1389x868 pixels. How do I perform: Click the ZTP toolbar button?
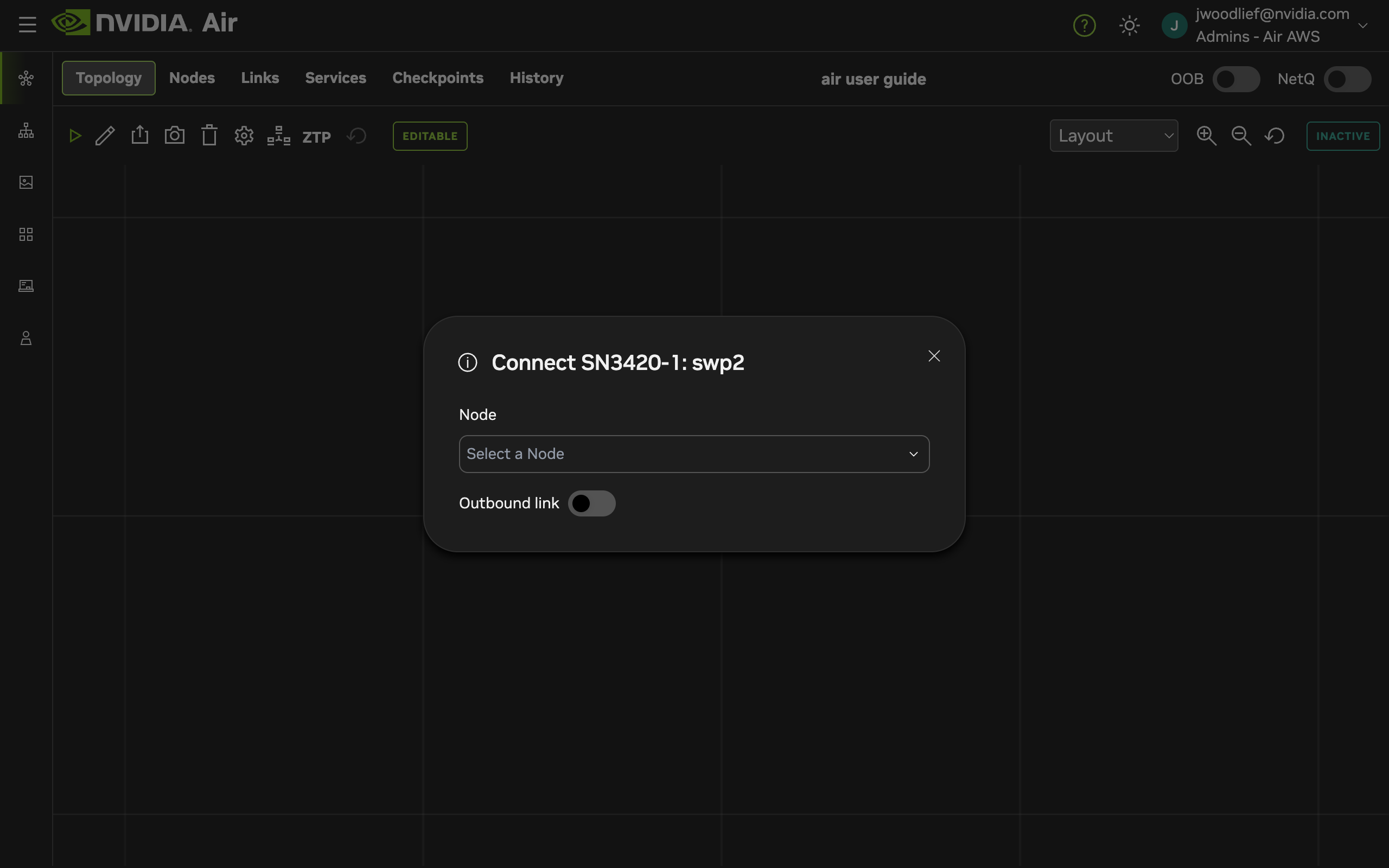316,137
